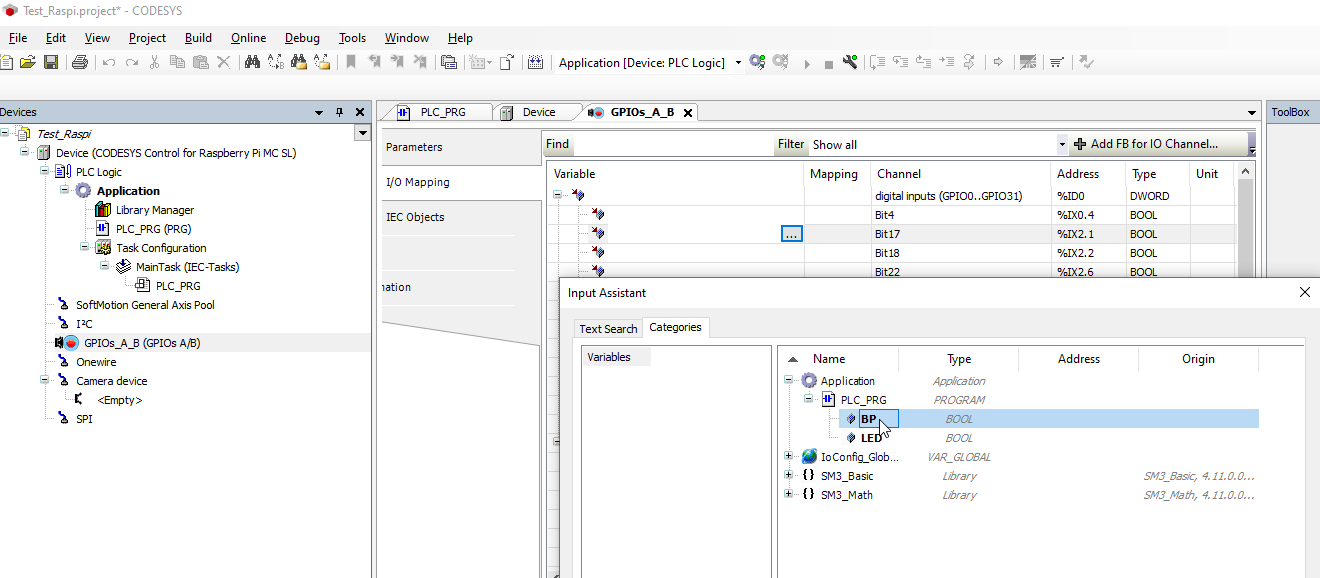
Task: Start the application with the play icon
Action: [x=807, y=62]
